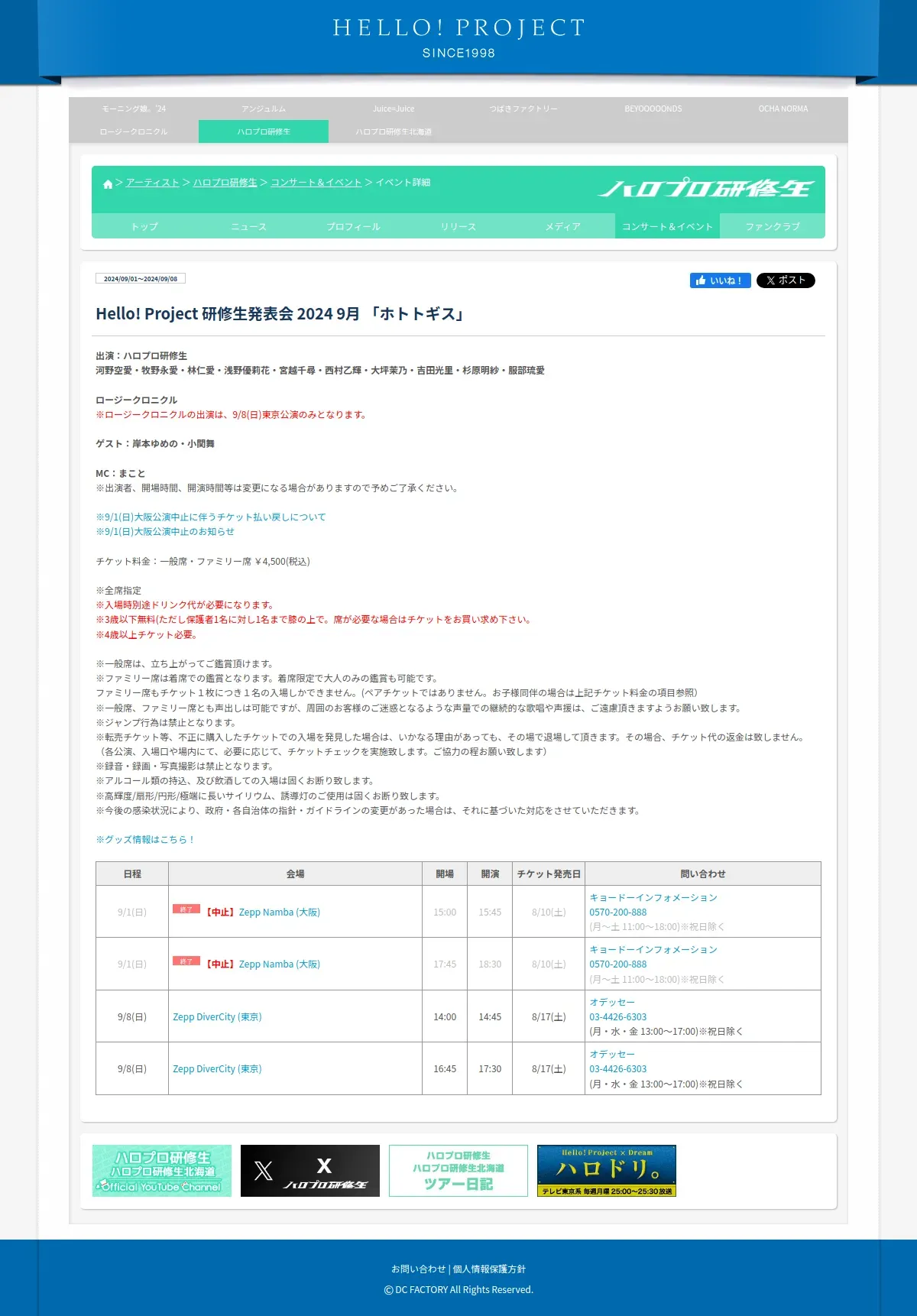917x1316 pixels.
Task: Click the 14:45 start time cell
Action: tap(490, 1017)
